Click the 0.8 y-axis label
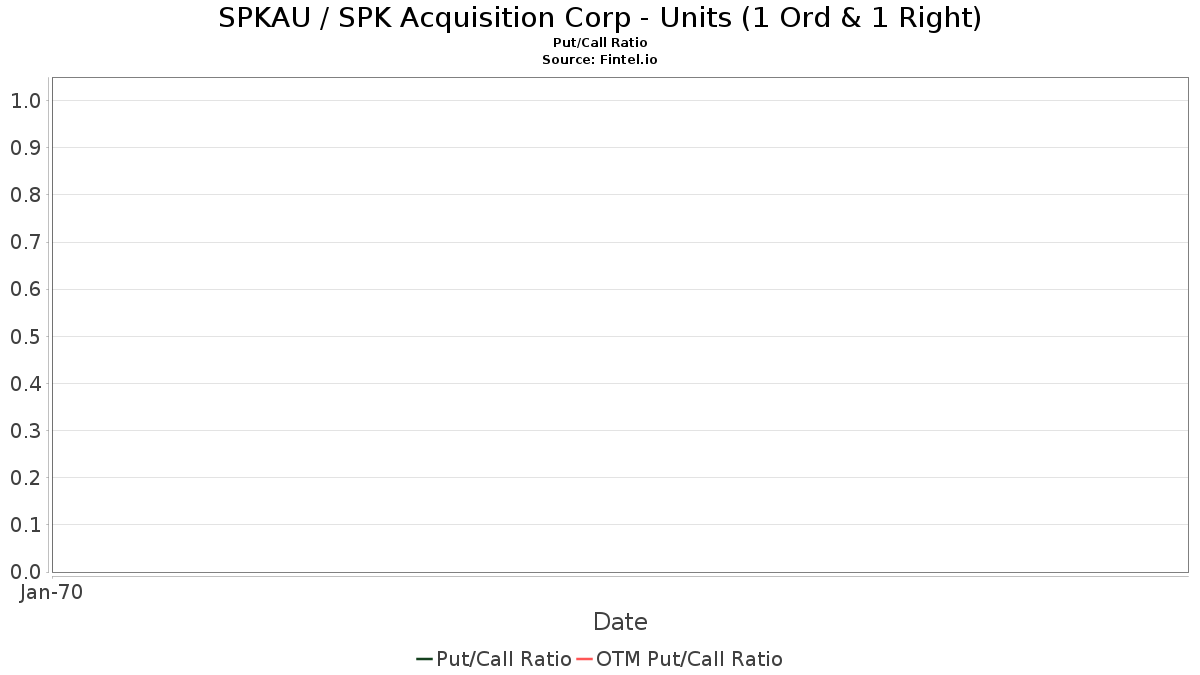This screenshot has height=675, width=1200. [x=25, y=195]
